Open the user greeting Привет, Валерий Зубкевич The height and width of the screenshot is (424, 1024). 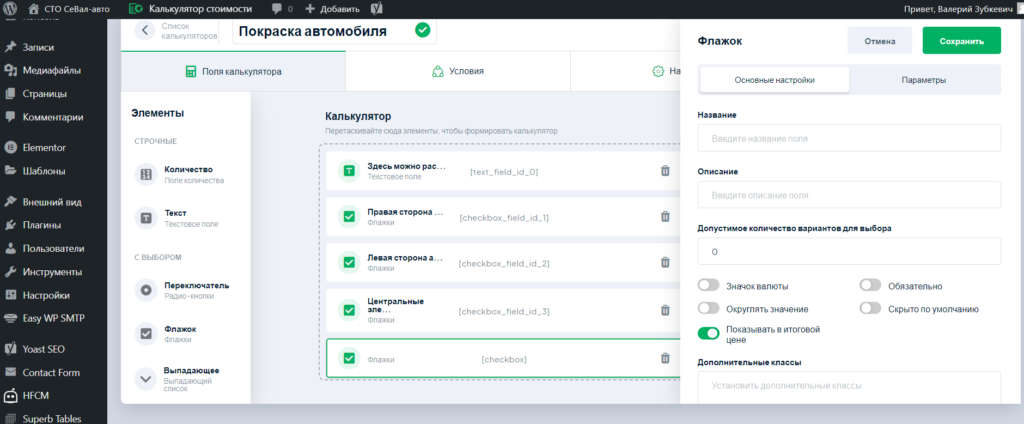958,9
